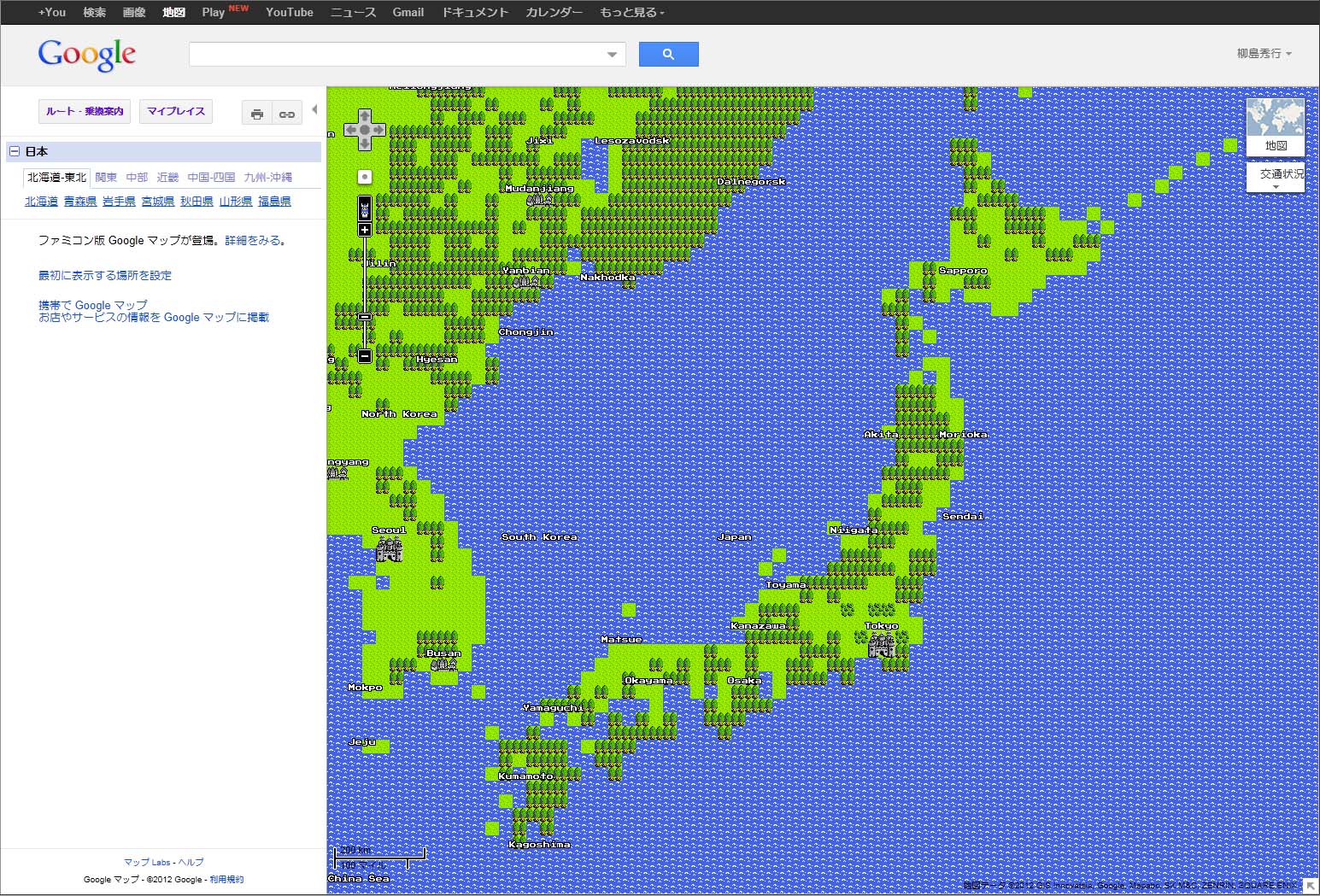Click the マイプレイス button
The image size is (1320, 896).
tap(176, 112)
